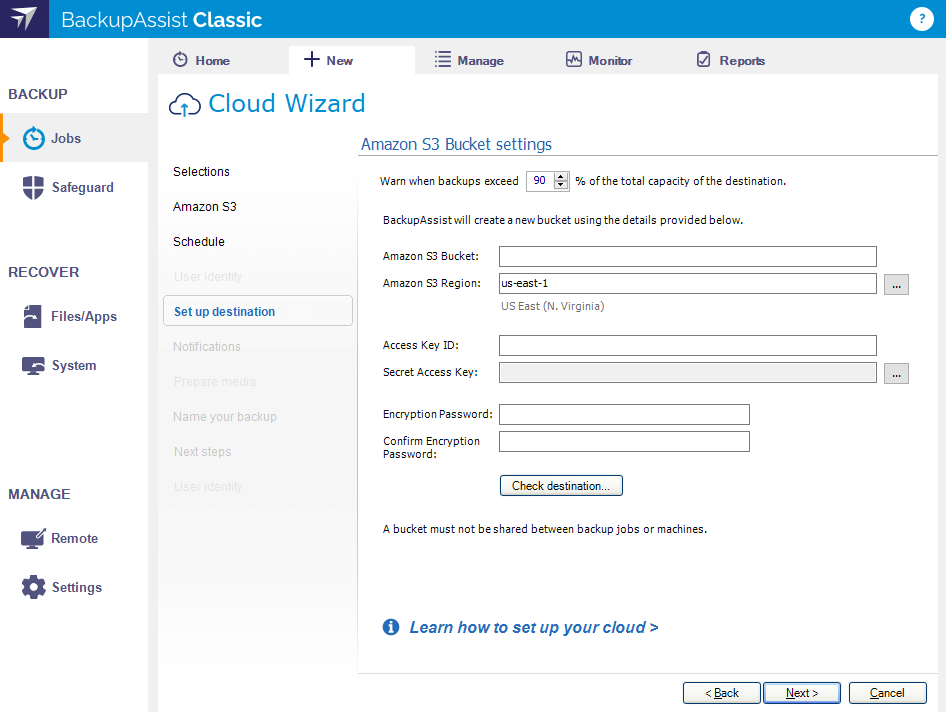Click the Next button
This screenshot has height=712, width=946.
pos(801,693)
